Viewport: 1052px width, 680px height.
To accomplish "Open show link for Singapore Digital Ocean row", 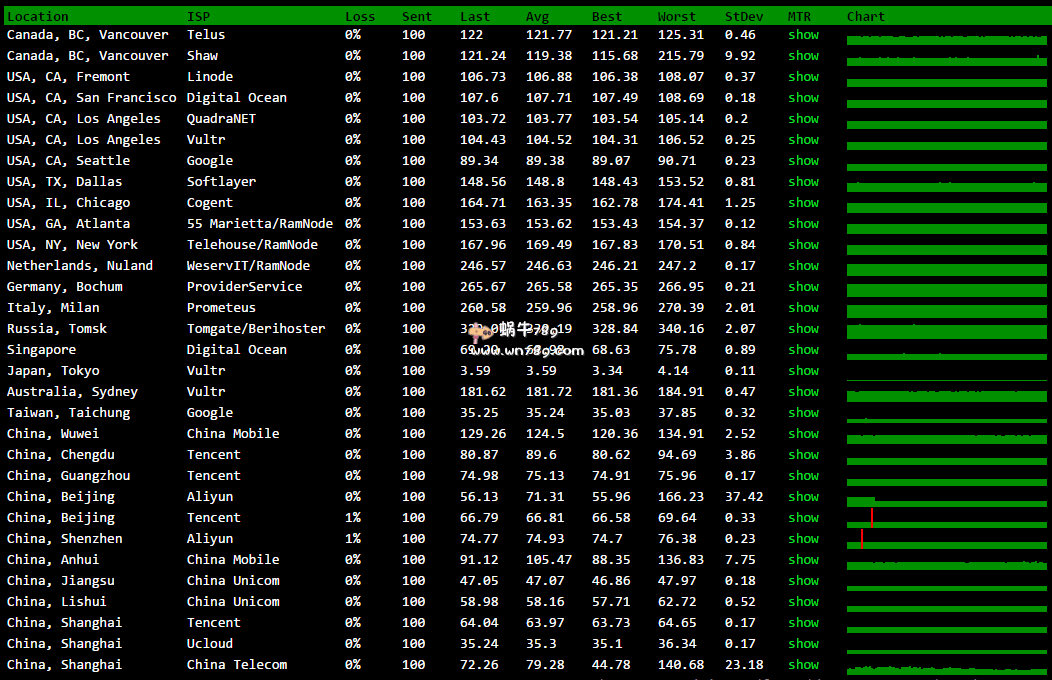I will click(803, 350).
